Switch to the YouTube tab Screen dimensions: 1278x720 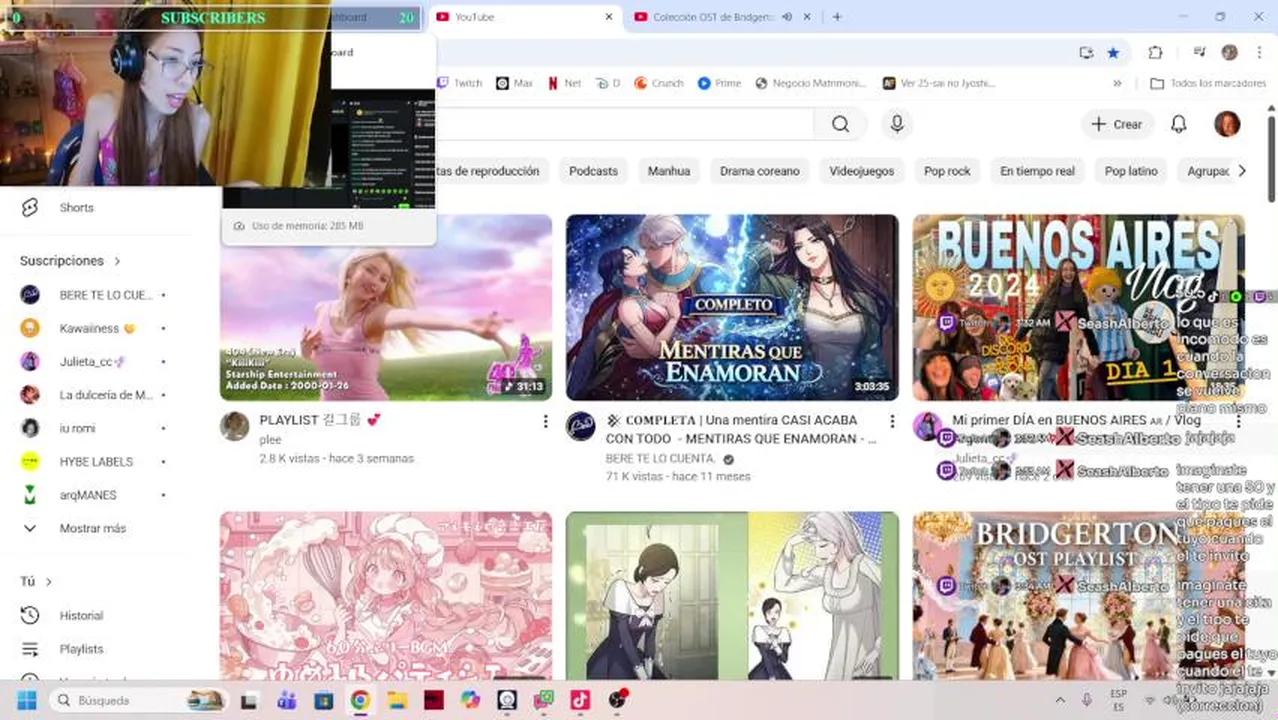(x=520, y=17)
